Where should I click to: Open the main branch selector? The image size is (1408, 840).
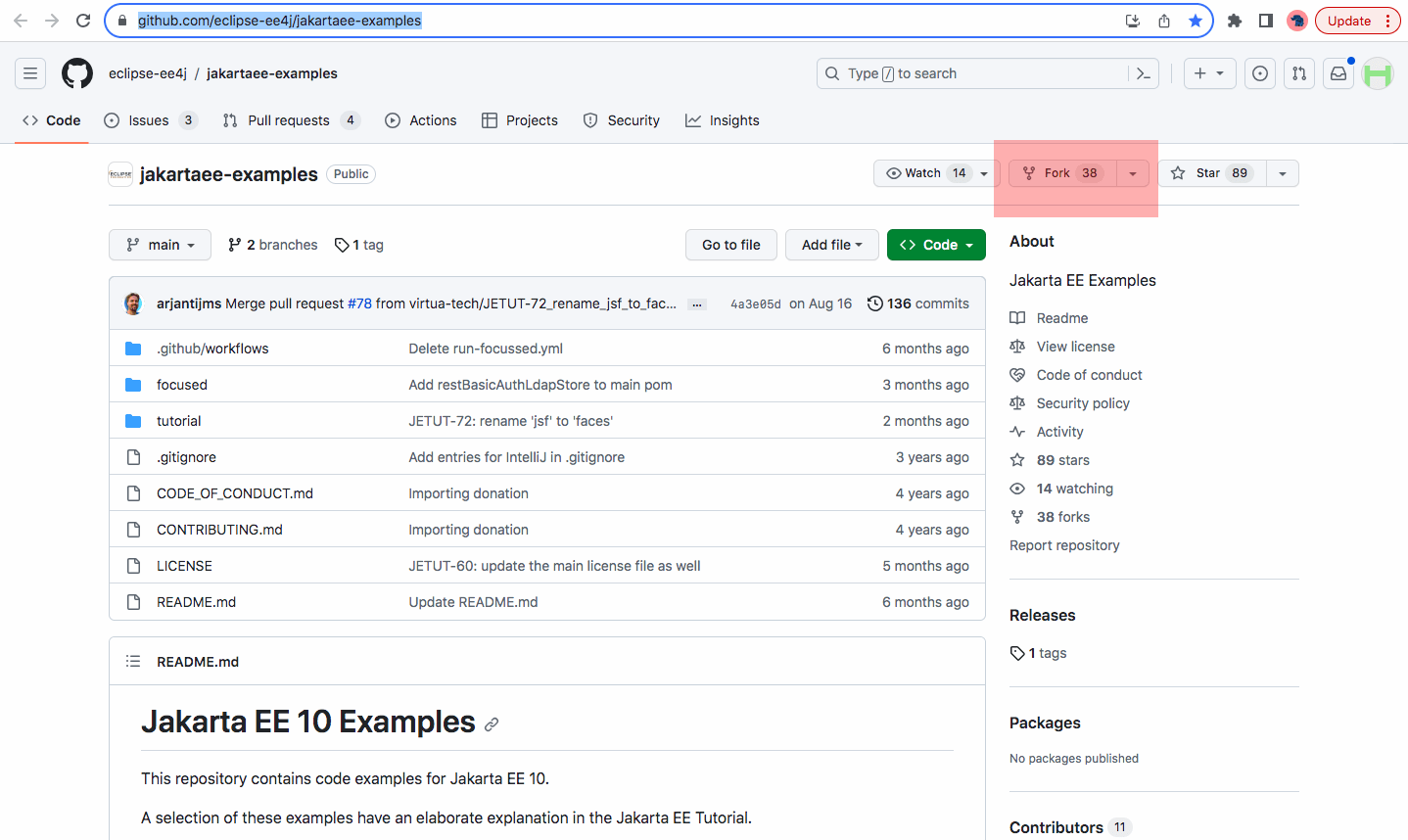[x=160, y=245]
